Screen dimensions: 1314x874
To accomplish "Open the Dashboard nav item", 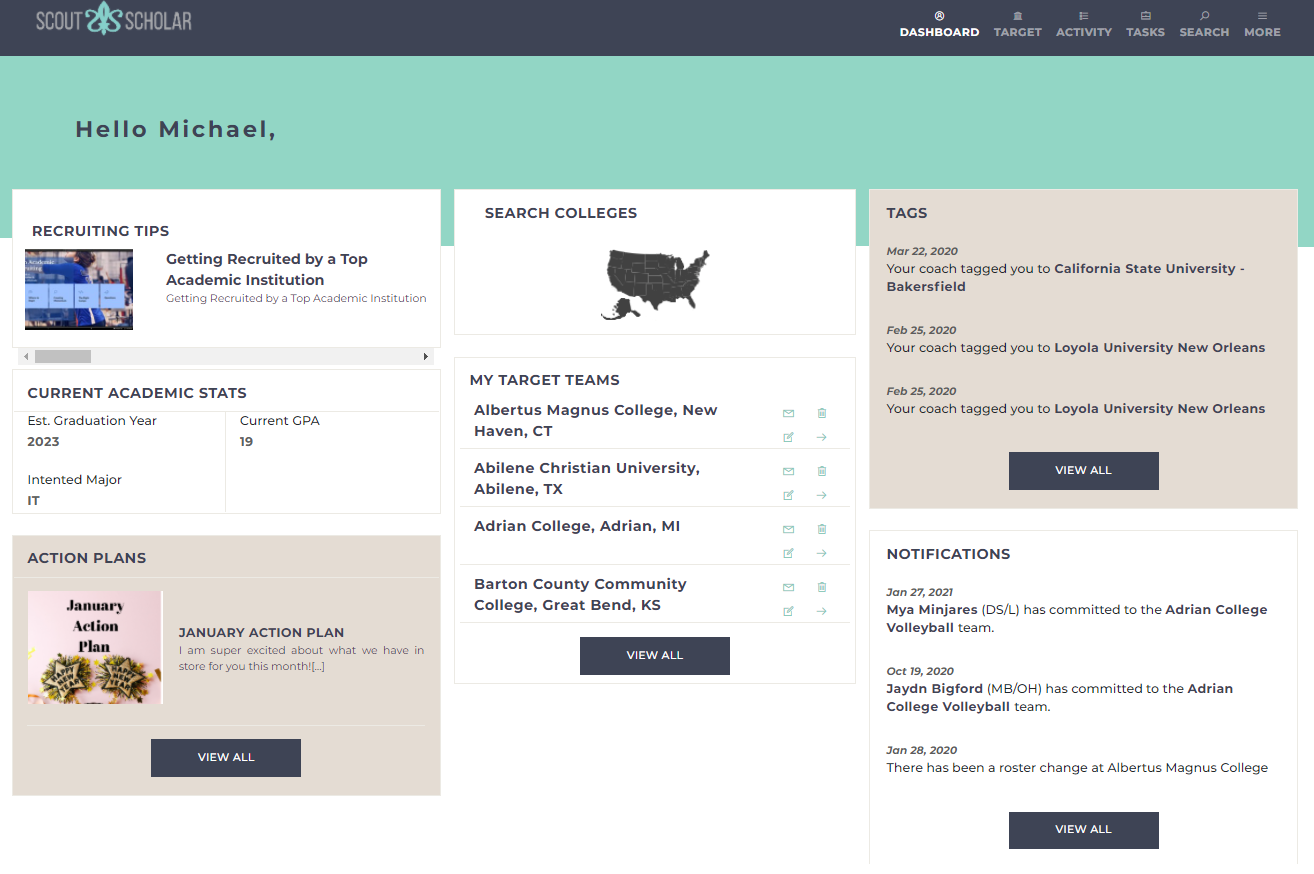I will (939, 25).
